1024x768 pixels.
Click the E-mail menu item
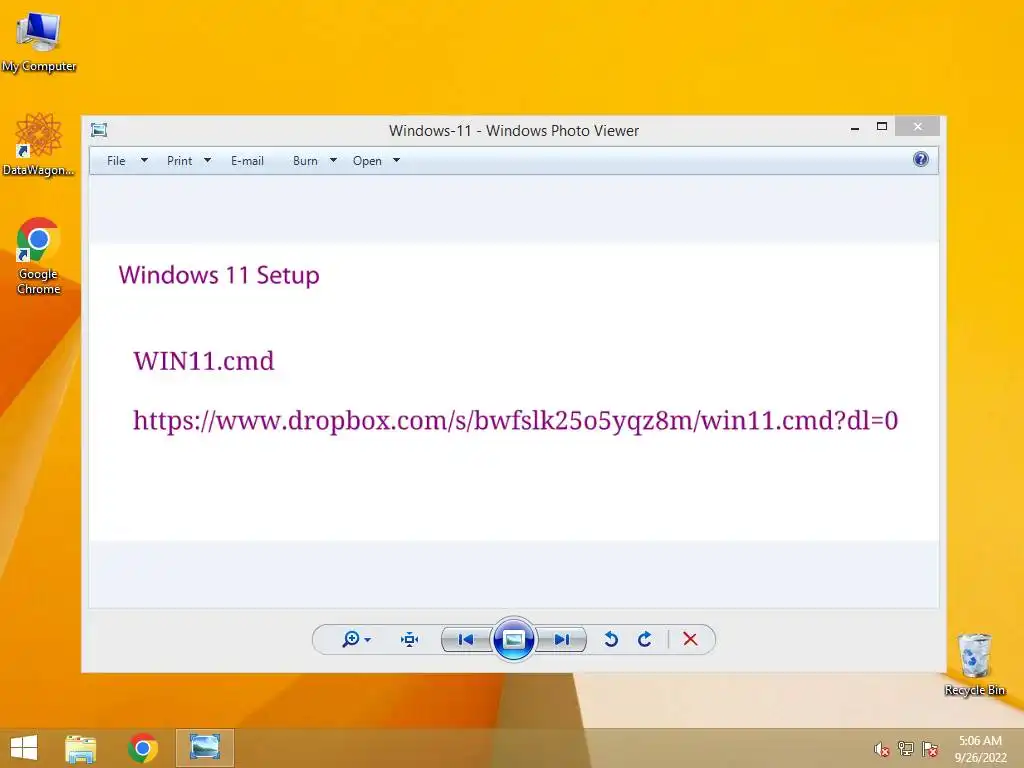pos(248,161)
